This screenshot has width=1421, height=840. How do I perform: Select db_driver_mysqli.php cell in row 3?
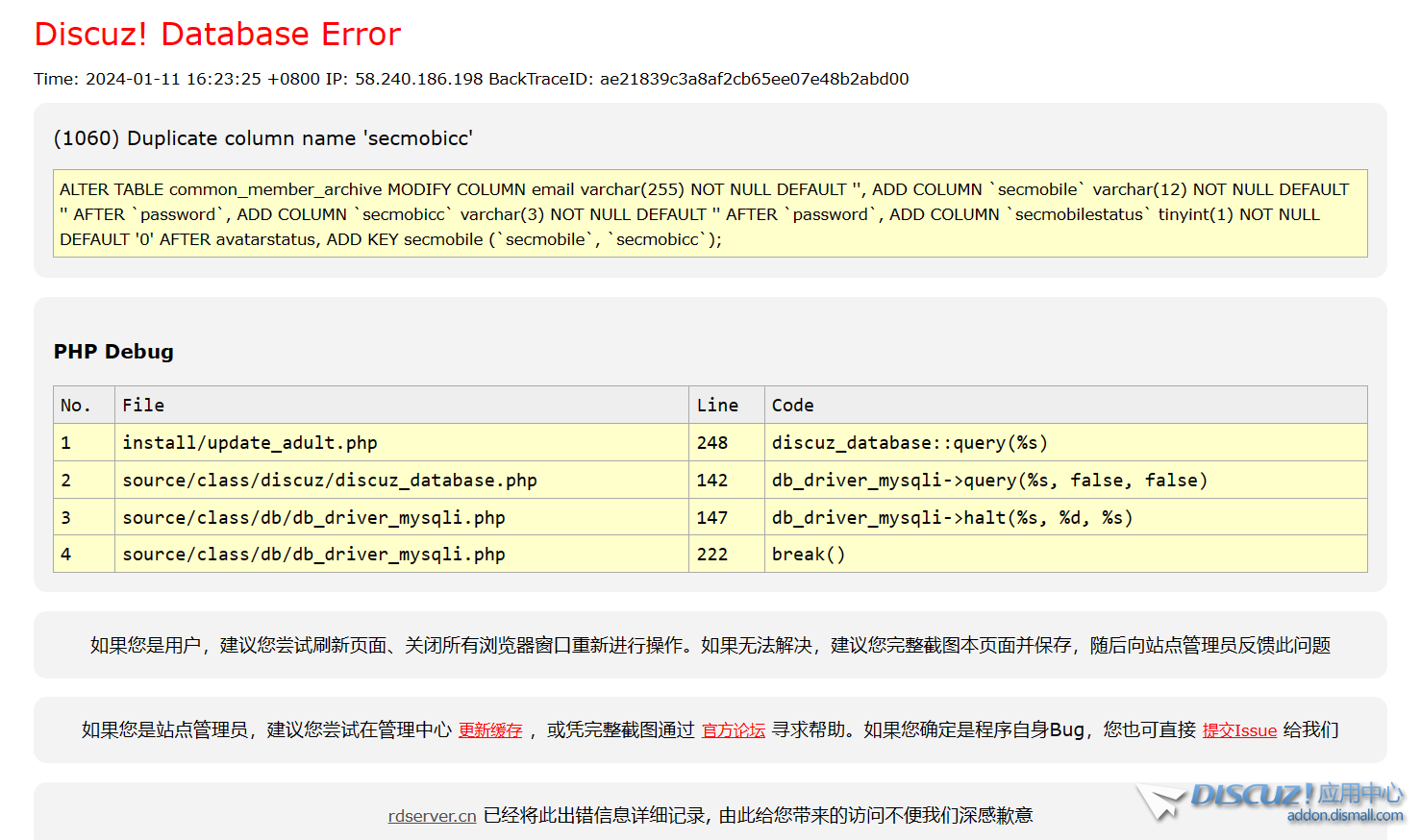[x=402, y=518]
